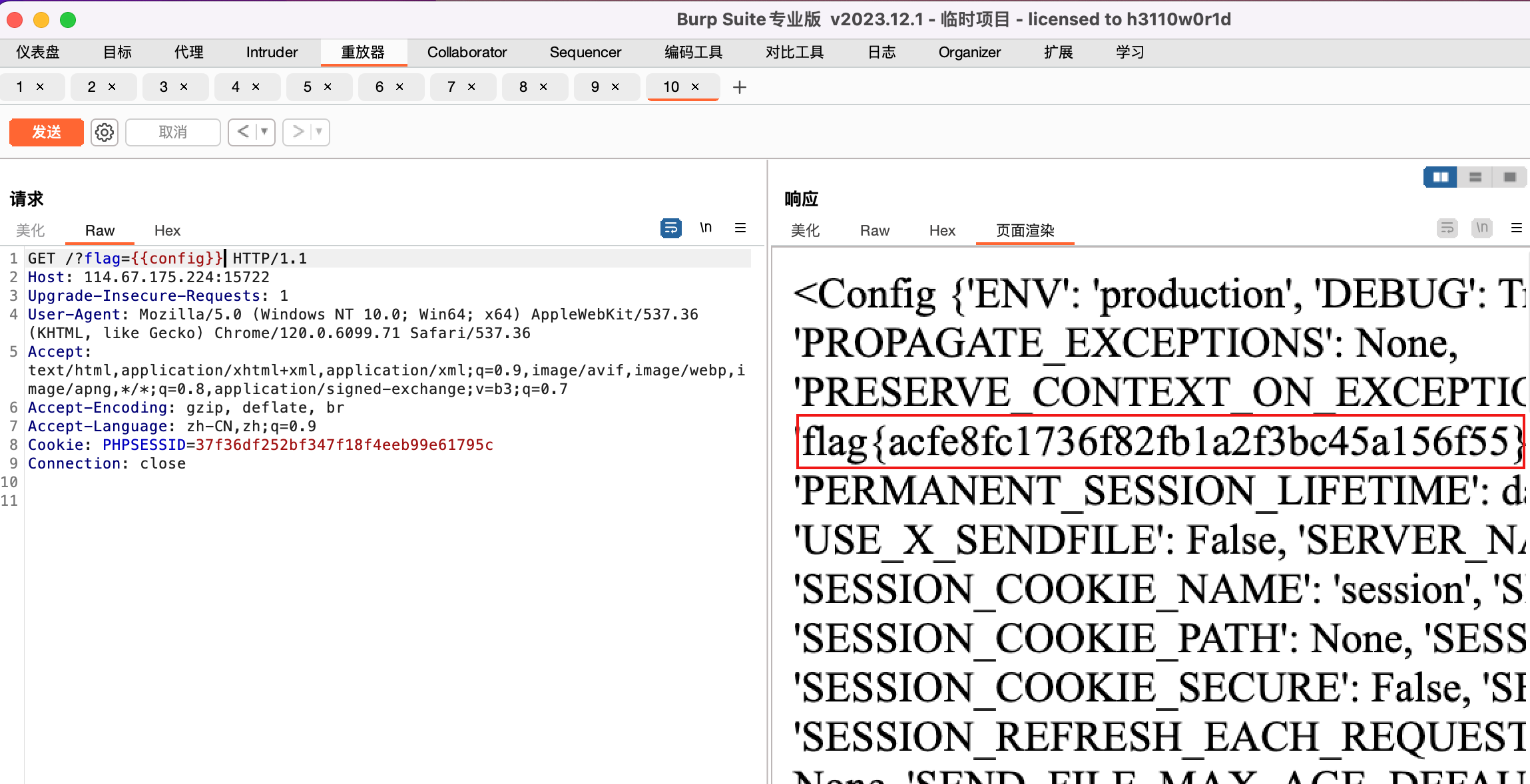Image resolution: width=1530 pixels, height=784 pixels.
Task: Open the Repeater settings gear beside Send
Action: point(104,132)
